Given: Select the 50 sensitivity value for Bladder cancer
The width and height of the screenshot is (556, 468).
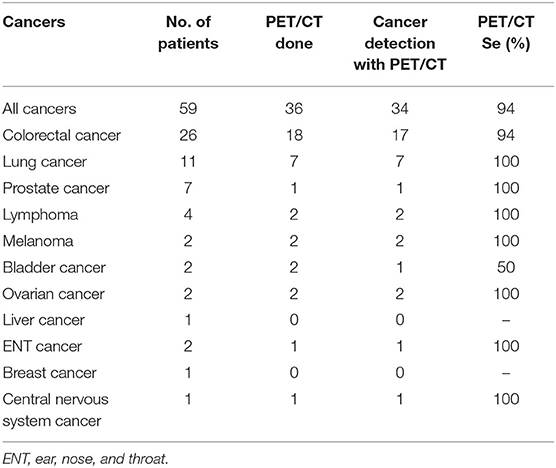Looking at the screenshot, I should coord(506,267).
